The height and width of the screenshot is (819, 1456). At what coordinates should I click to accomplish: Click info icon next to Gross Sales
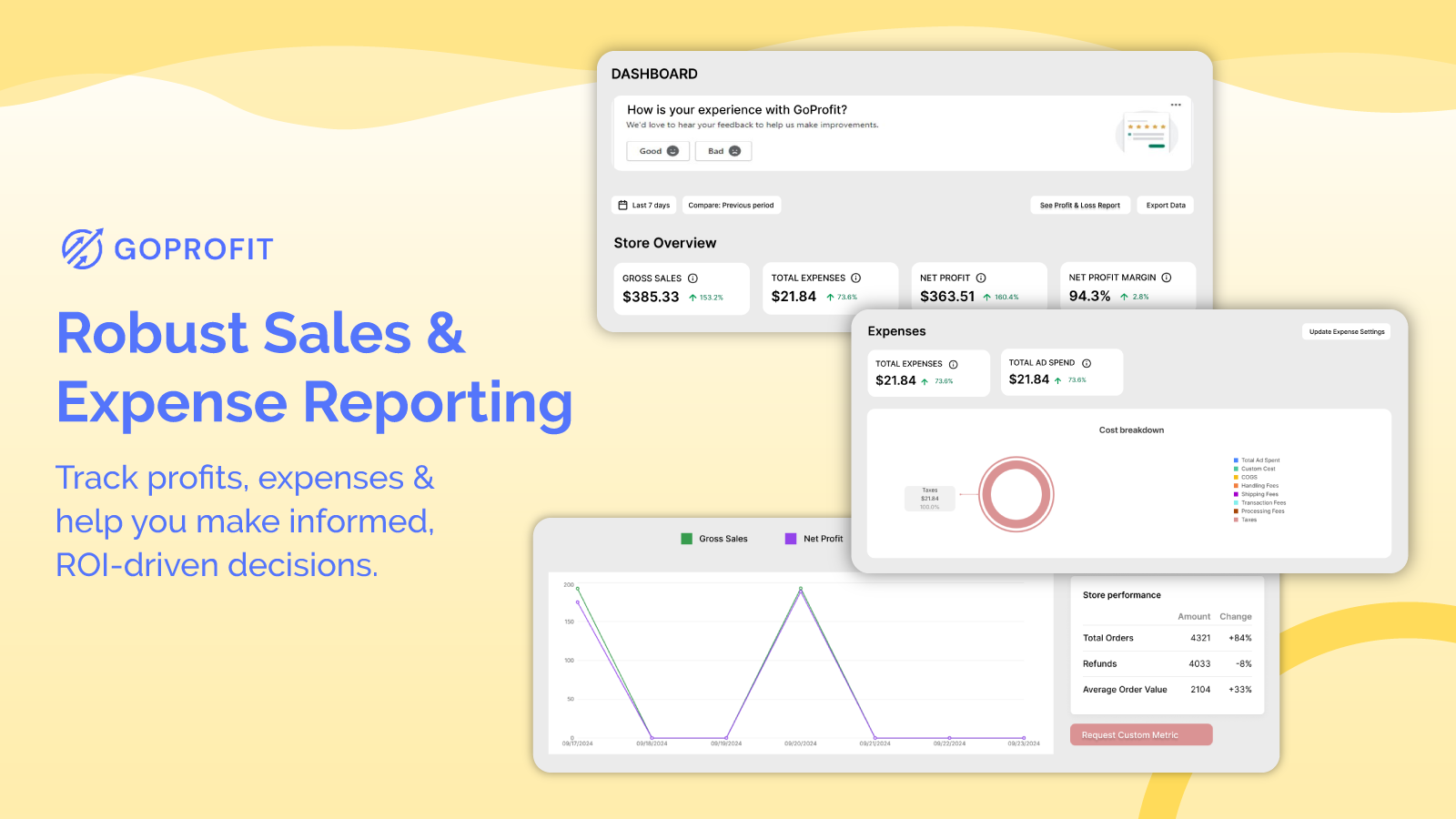693,278
